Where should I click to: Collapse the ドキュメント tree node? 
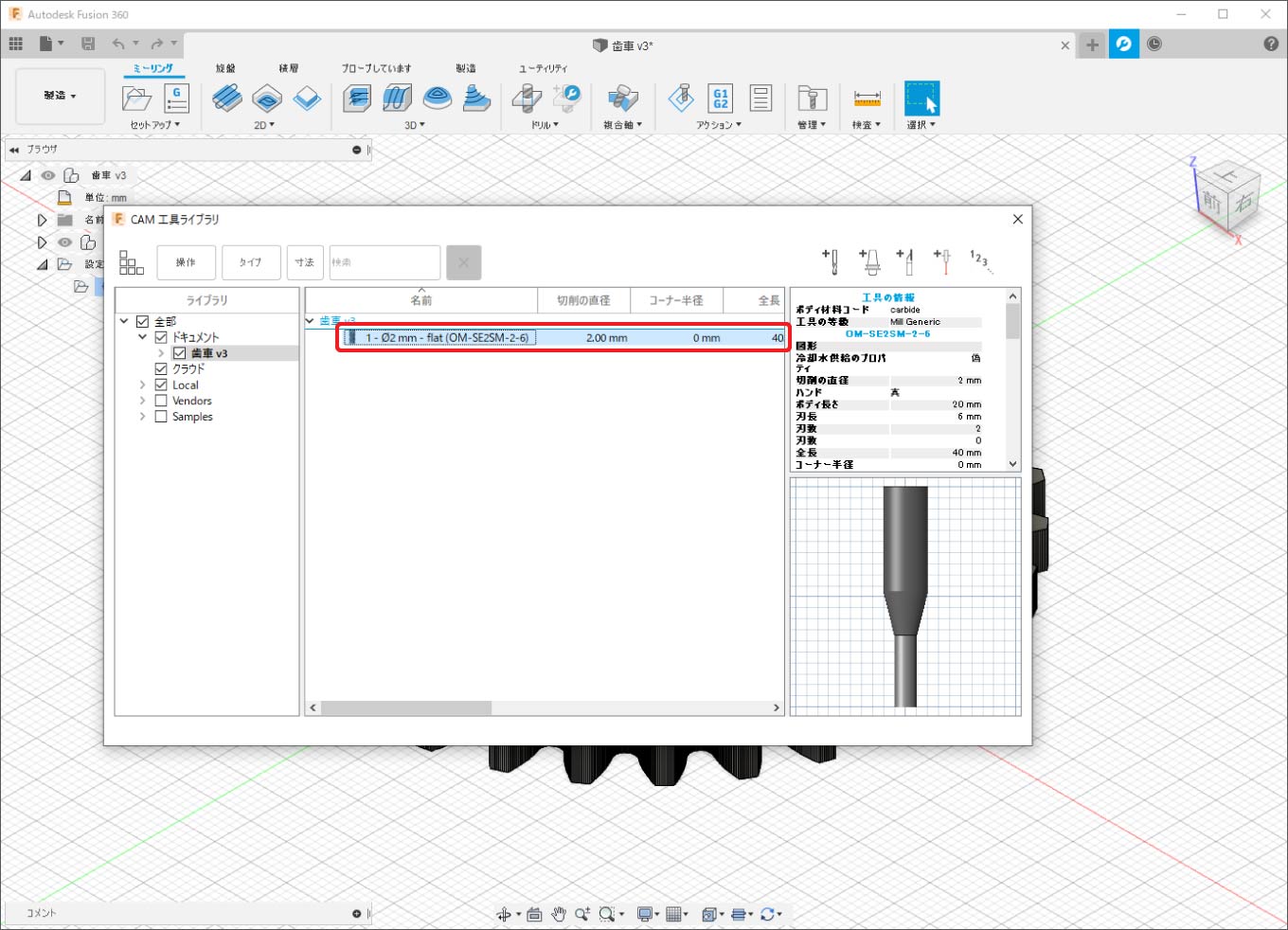click(143, 337)
